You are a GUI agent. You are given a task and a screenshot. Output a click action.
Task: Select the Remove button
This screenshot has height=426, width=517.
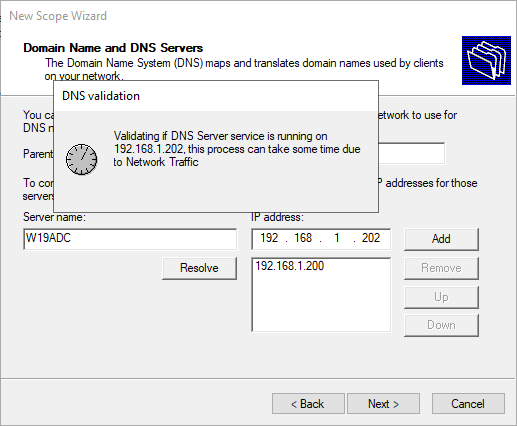441,268
